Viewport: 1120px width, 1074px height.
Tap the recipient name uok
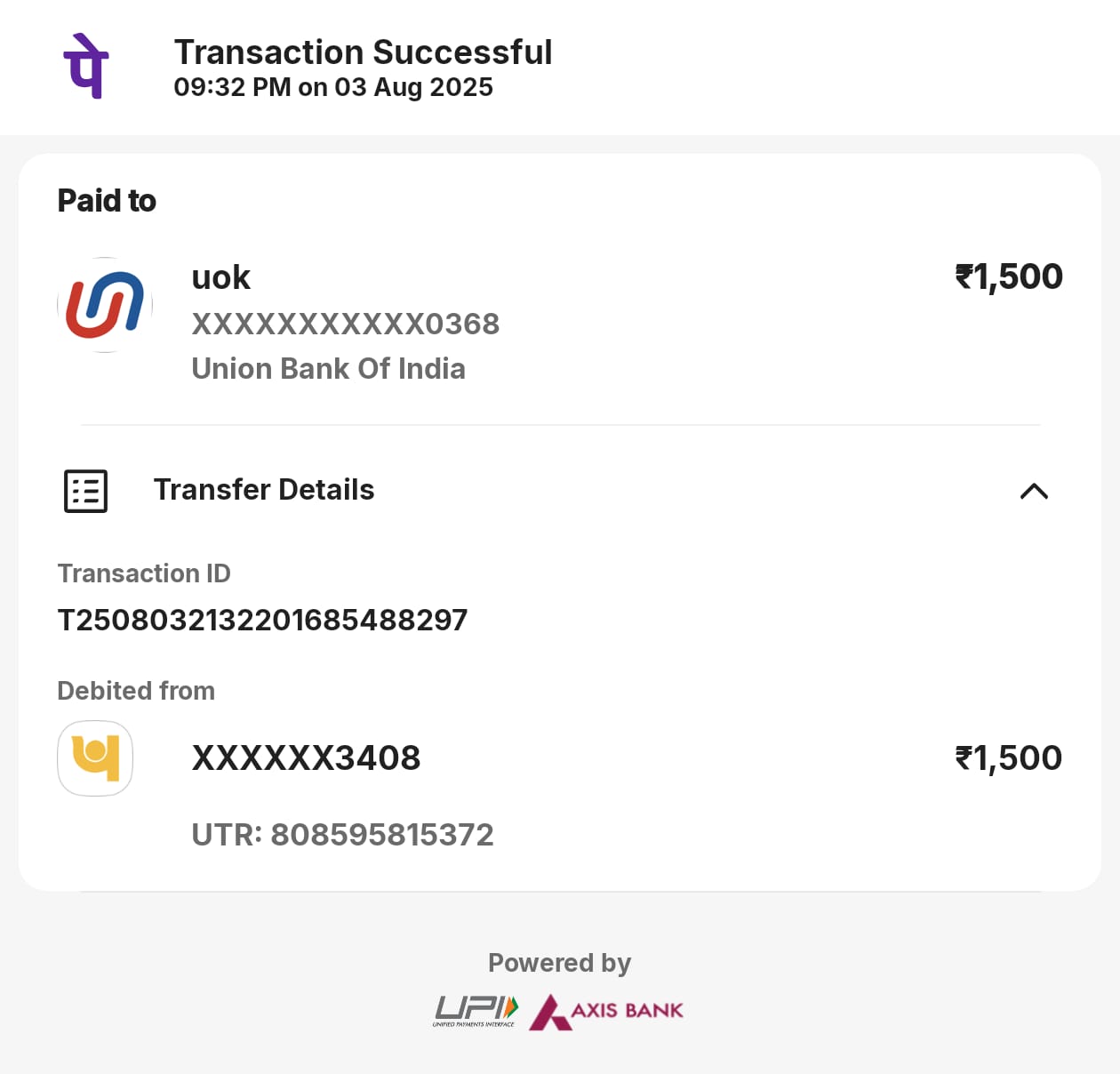(x=221, y=277)
